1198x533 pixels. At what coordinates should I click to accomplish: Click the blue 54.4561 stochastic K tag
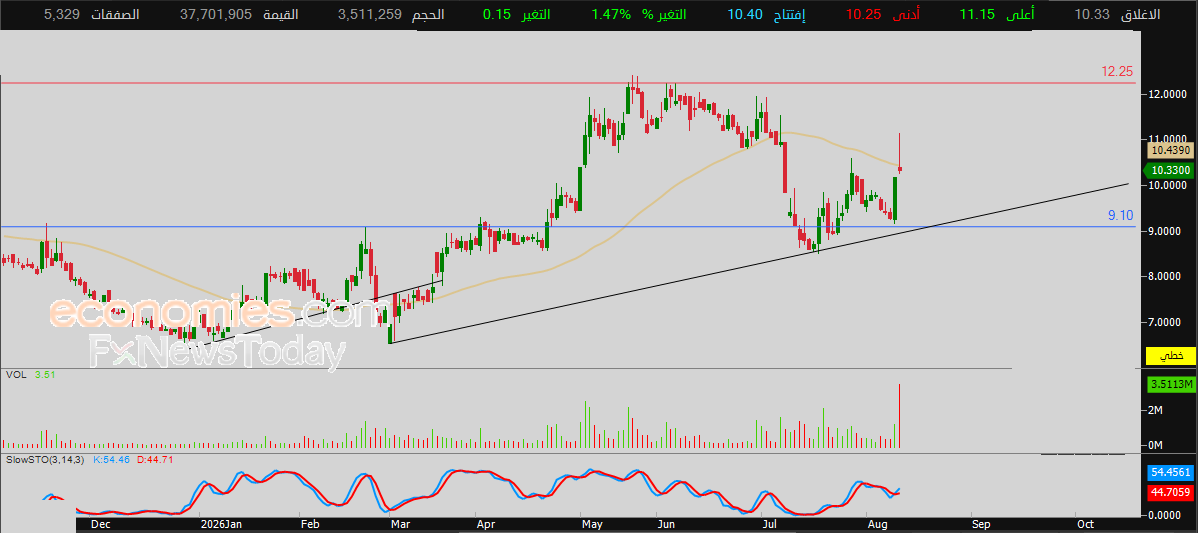click(x=1168, y=473)
